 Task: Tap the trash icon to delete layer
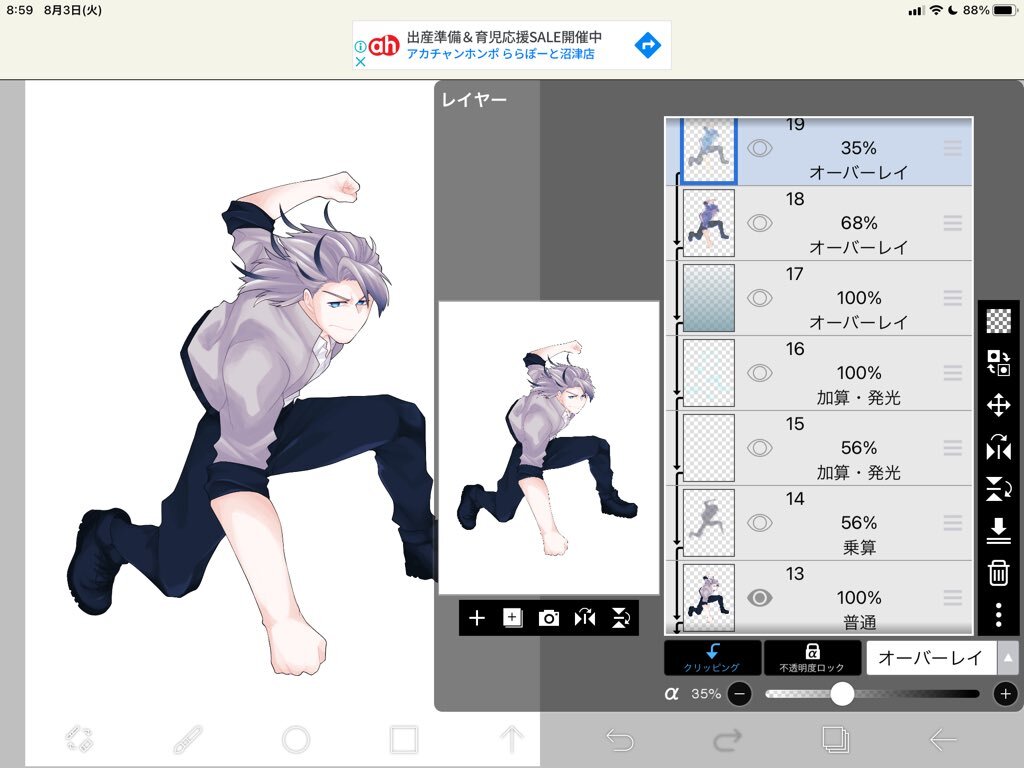(x=998, y=572)
